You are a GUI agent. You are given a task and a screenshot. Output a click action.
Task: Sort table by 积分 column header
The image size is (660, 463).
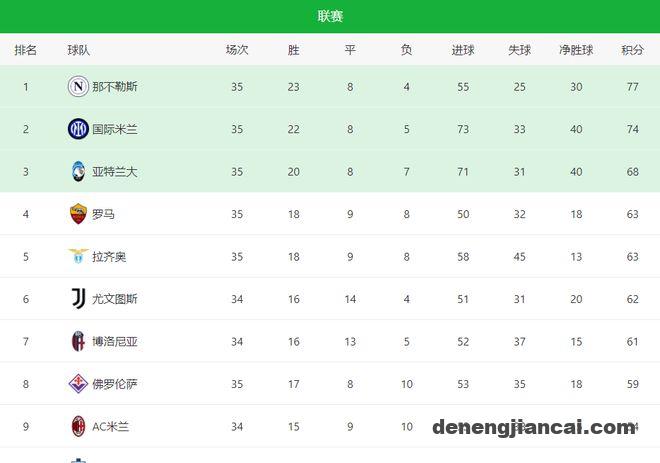632,50
